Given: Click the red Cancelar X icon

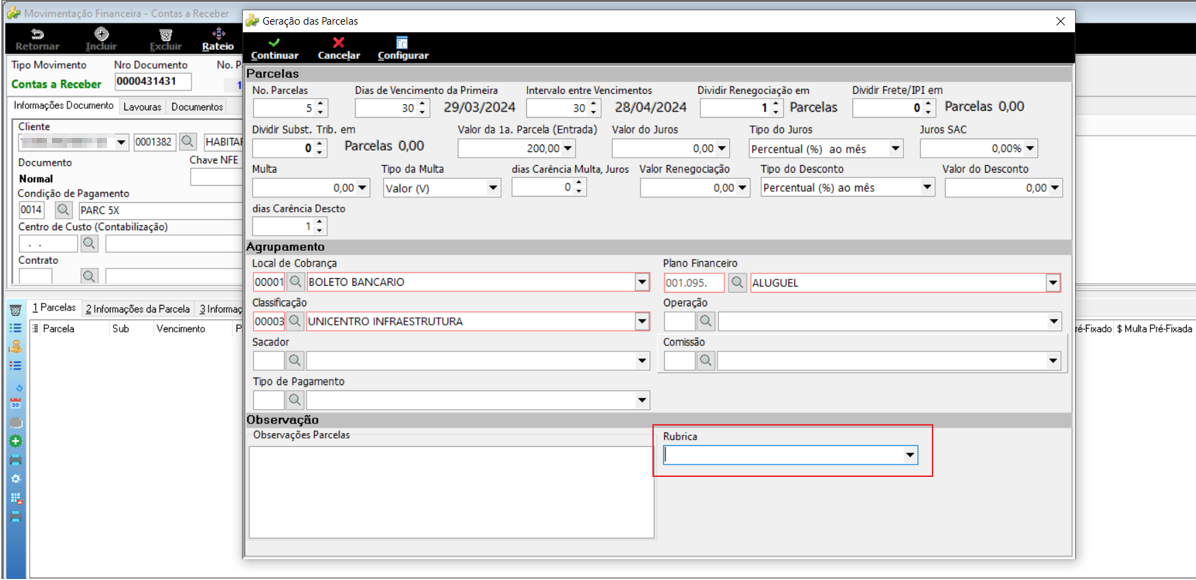Looking at the screenshot, I should [x=339, y=43].
